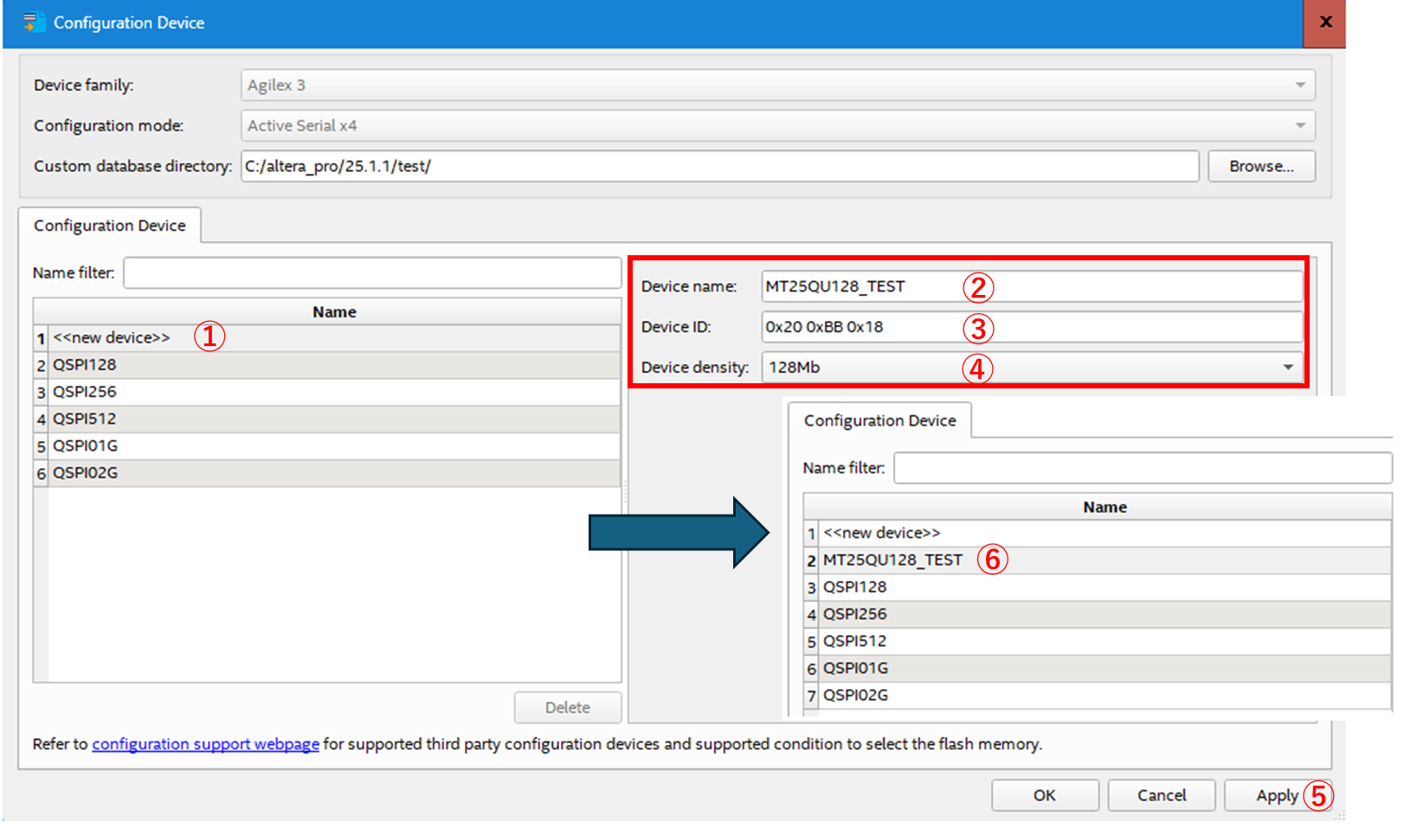Pick the QSPI512 row in the left list

pyautogui.click(x=85, y=419)
